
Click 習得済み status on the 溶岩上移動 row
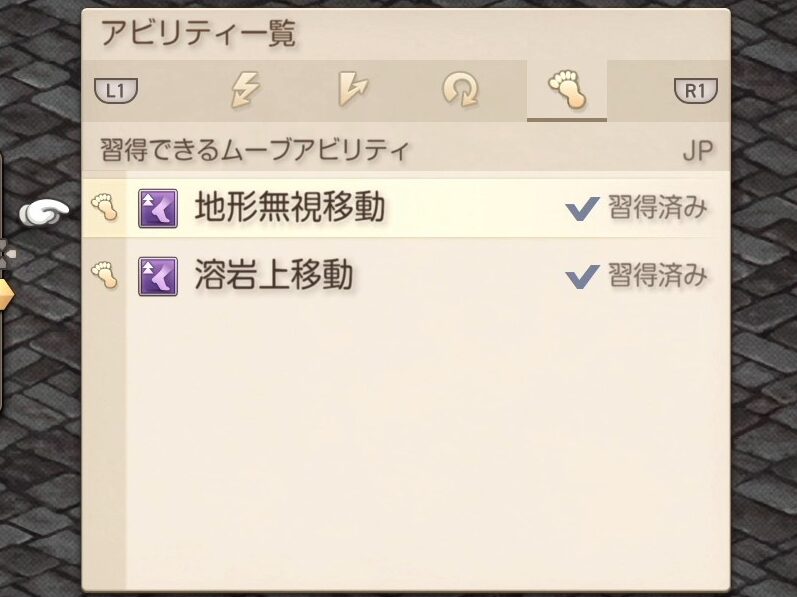tap(657, 275)
